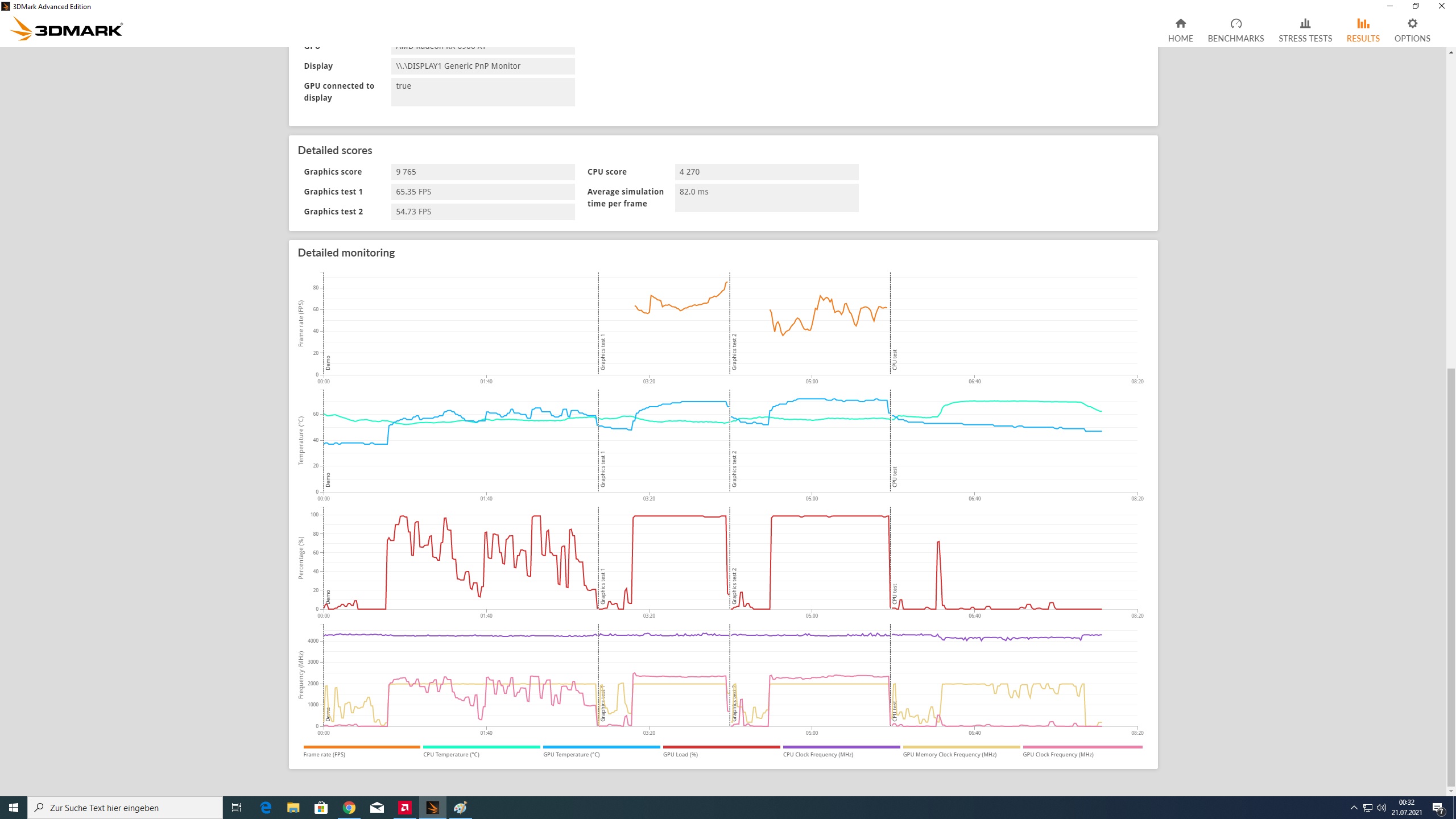The height and width of the screenshot is (819, 1456).
Task: Click the 3DMark logo
Action: (67, 29)
